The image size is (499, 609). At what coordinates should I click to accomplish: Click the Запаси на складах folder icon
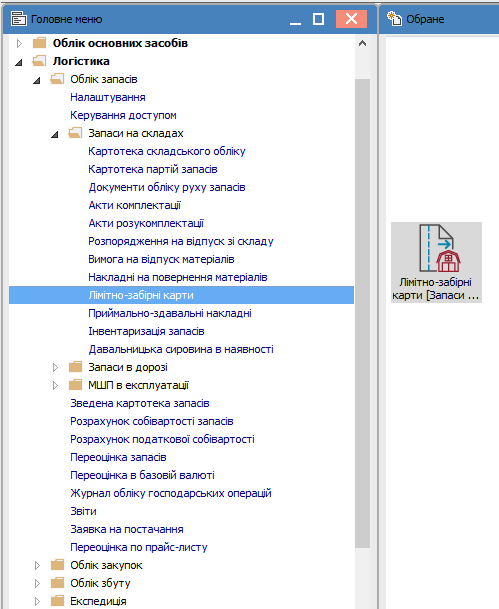pos(75,133)
